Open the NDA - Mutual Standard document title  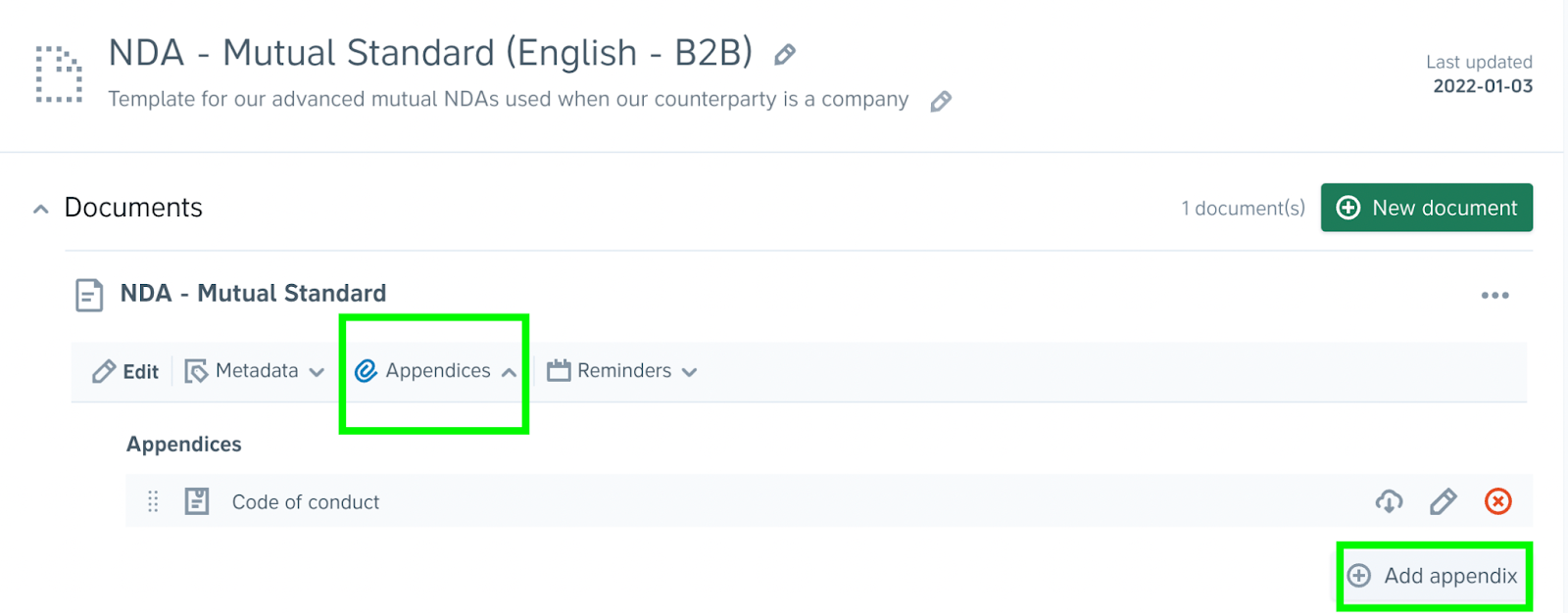[x=253, y=294]
